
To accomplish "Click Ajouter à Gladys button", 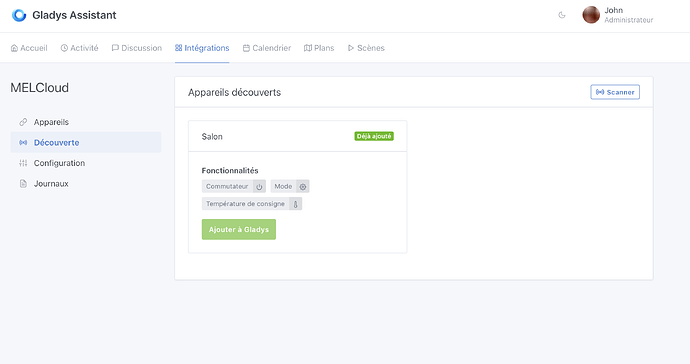I will coord(239,229).
